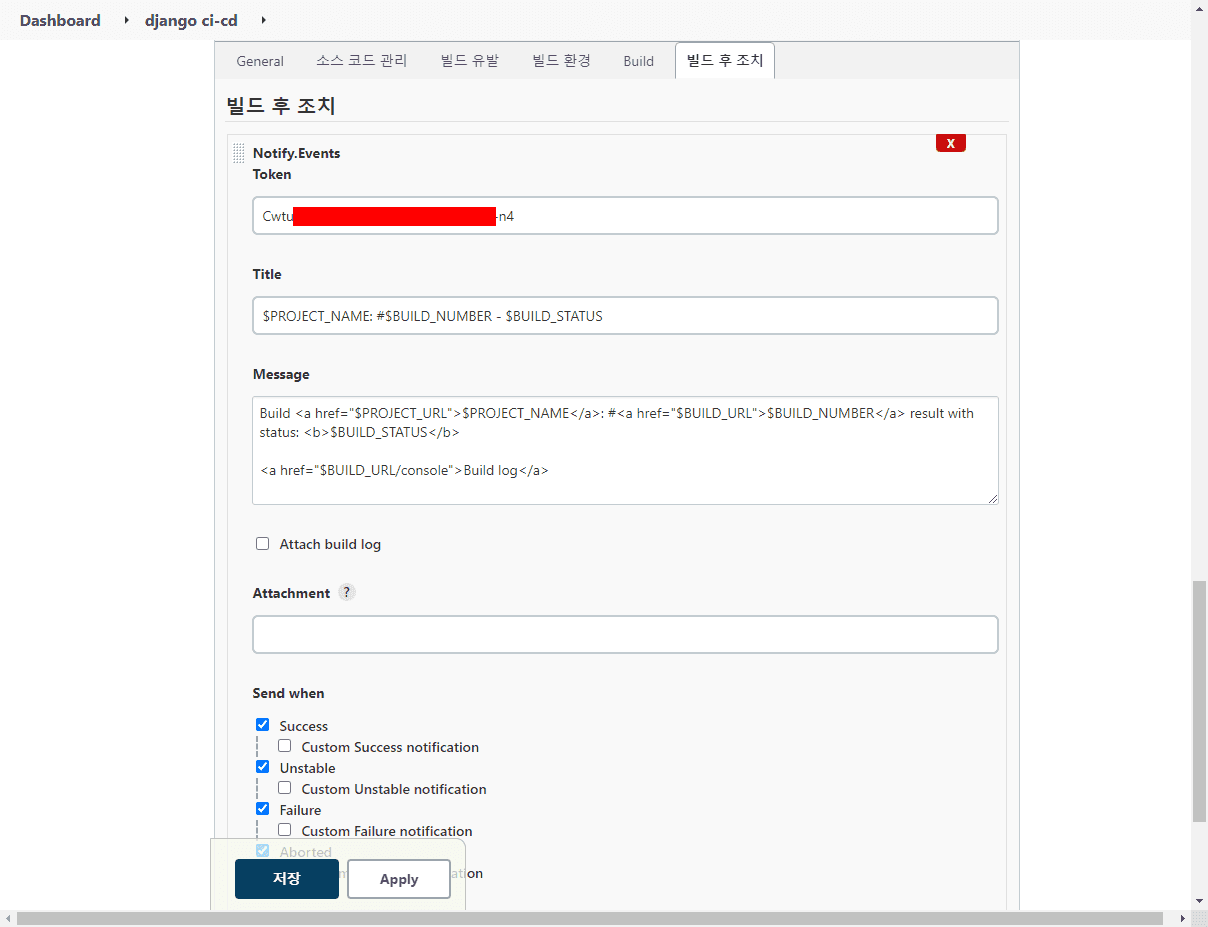Go to the Dashboard breadcrumb link
The image size is (1208, 927).
tap(60, 20)
